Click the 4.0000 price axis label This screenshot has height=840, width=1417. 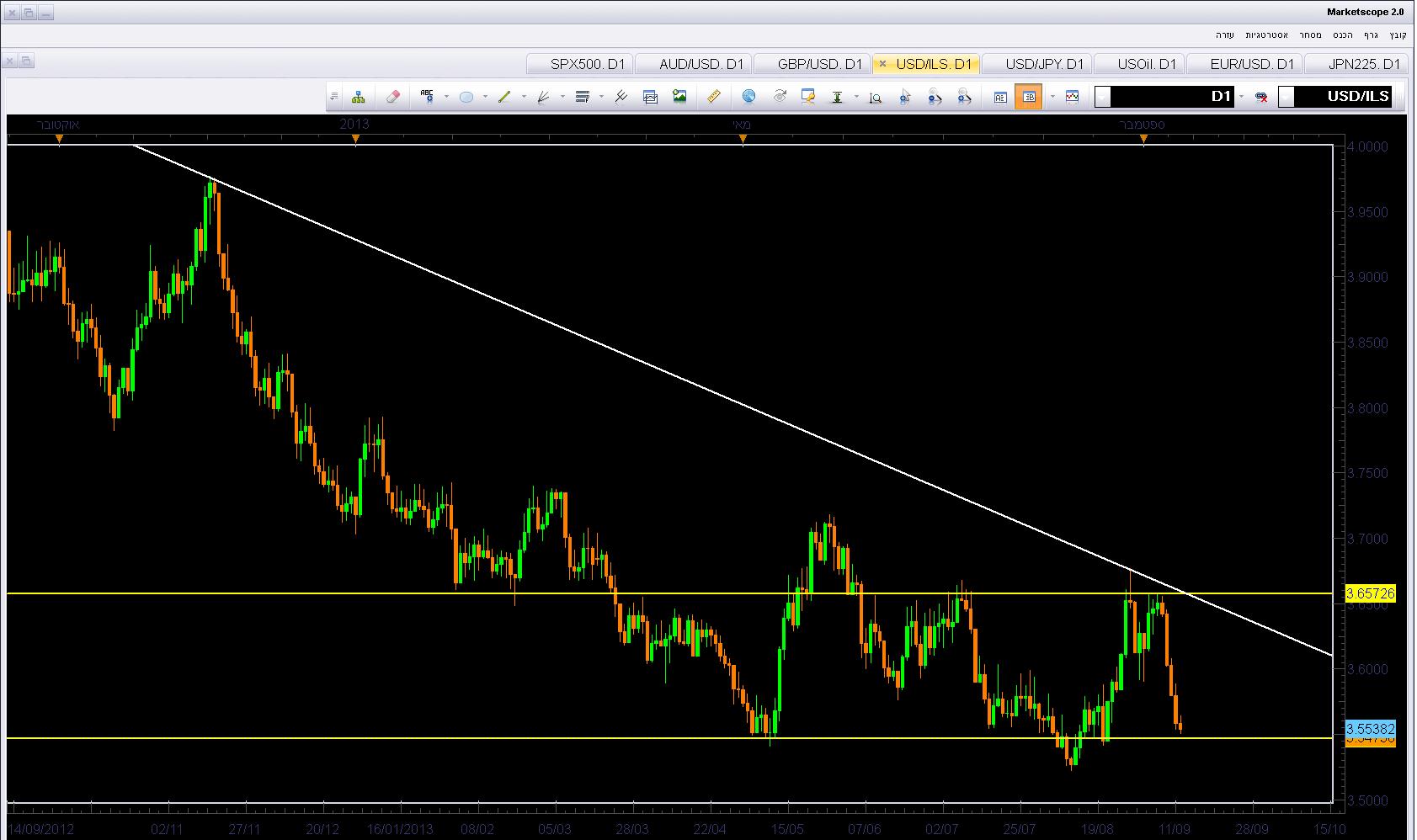point(1367,146)
